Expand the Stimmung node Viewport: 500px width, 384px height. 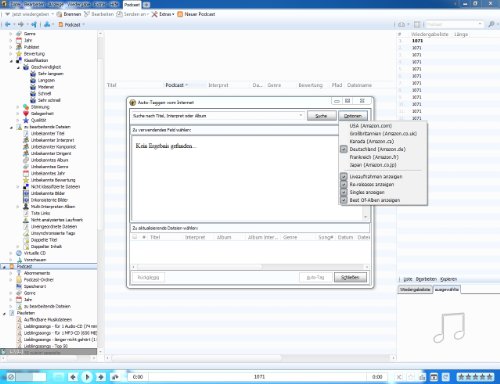(x=18, y=107)
